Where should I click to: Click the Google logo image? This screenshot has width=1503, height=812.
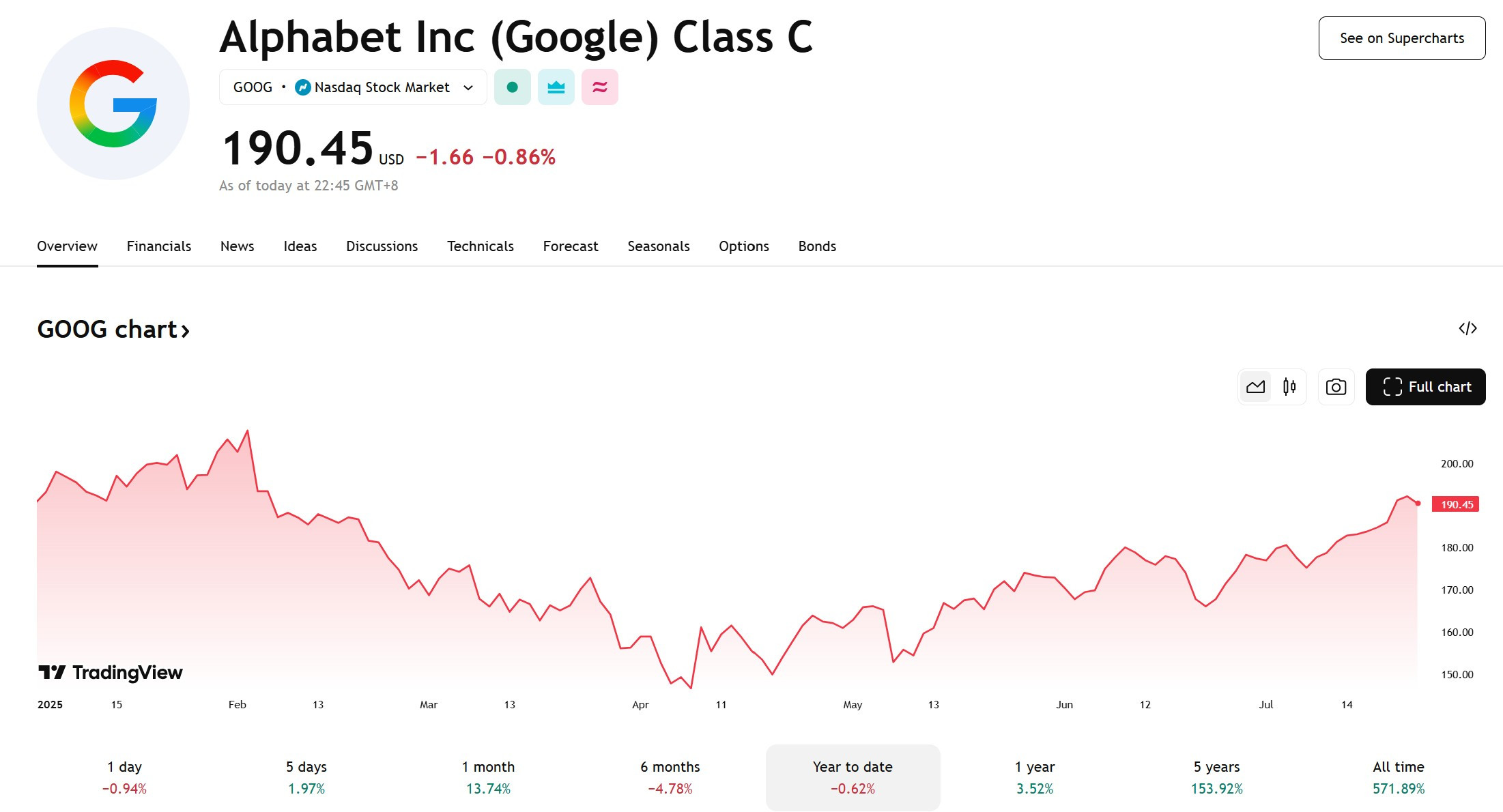pyautogui.click(x=113, y=104)
